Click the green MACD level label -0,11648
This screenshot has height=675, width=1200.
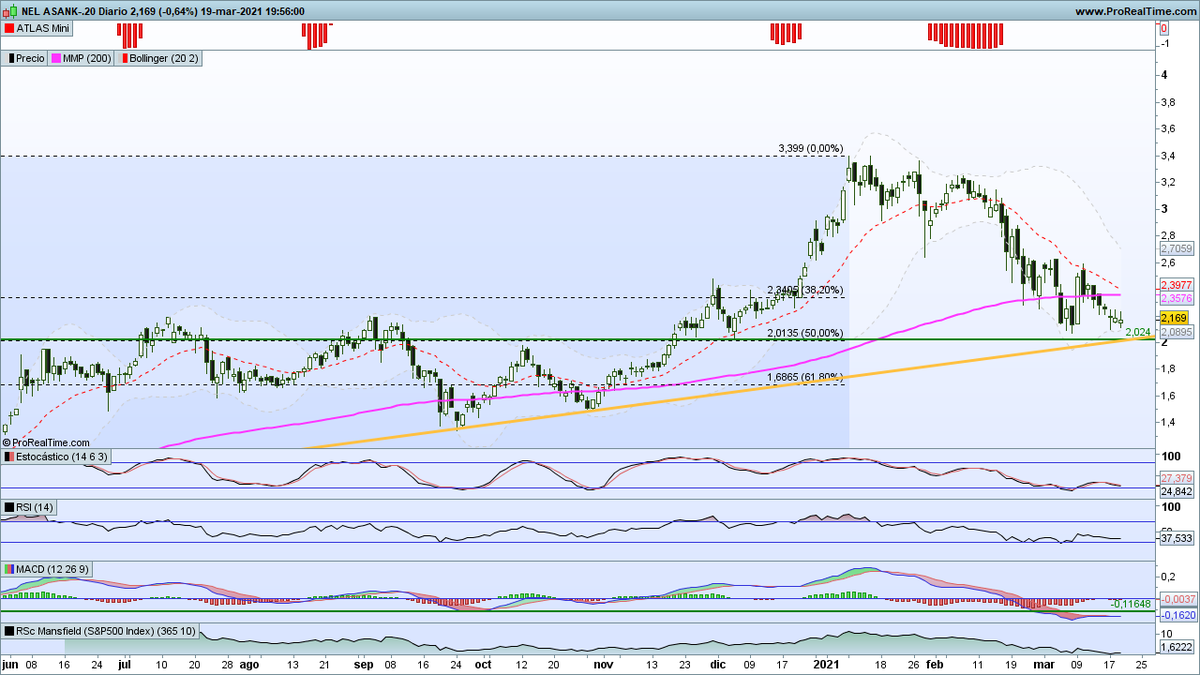(x=1130, y=605)
